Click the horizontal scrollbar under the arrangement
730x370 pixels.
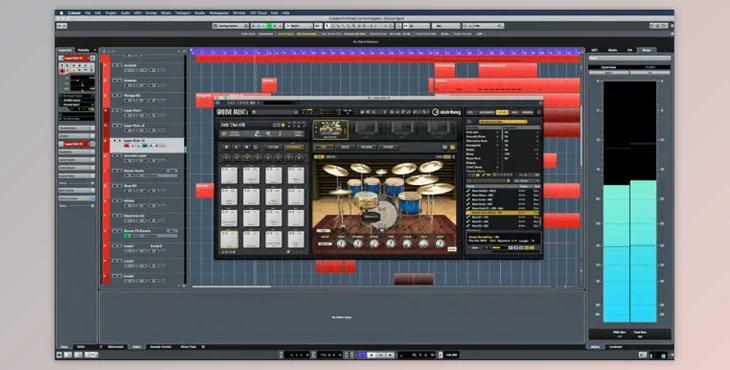[231, 286]
